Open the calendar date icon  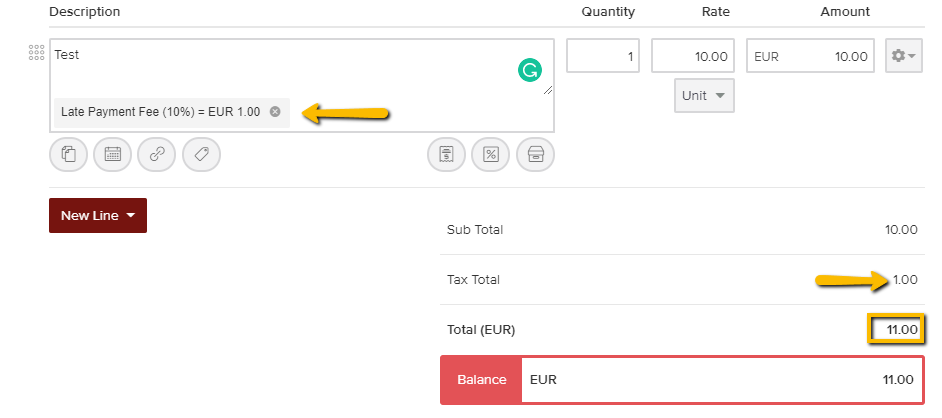pos(112,154)
